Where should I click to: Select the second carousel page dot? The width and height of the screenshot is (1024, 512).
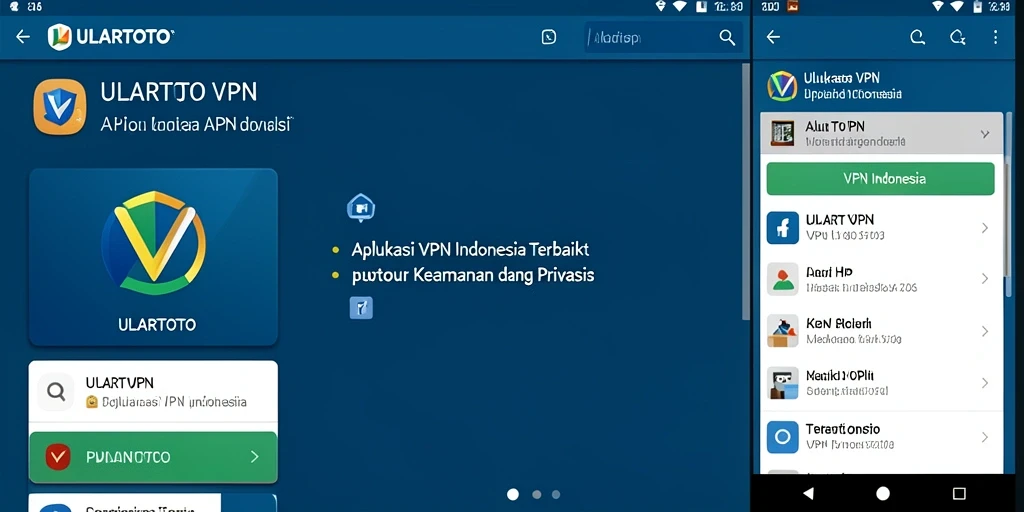537,494
